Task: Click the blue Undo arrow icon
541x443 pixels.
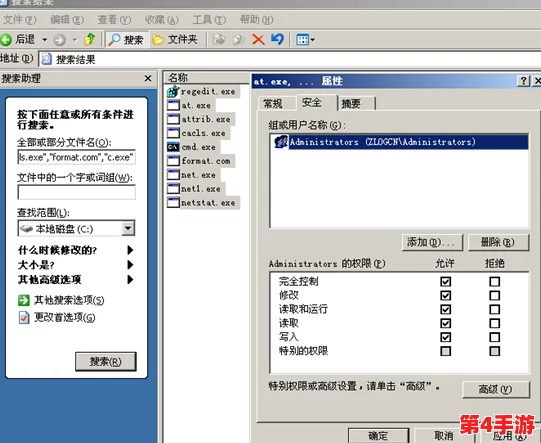Action: click(x=277, y=39)
